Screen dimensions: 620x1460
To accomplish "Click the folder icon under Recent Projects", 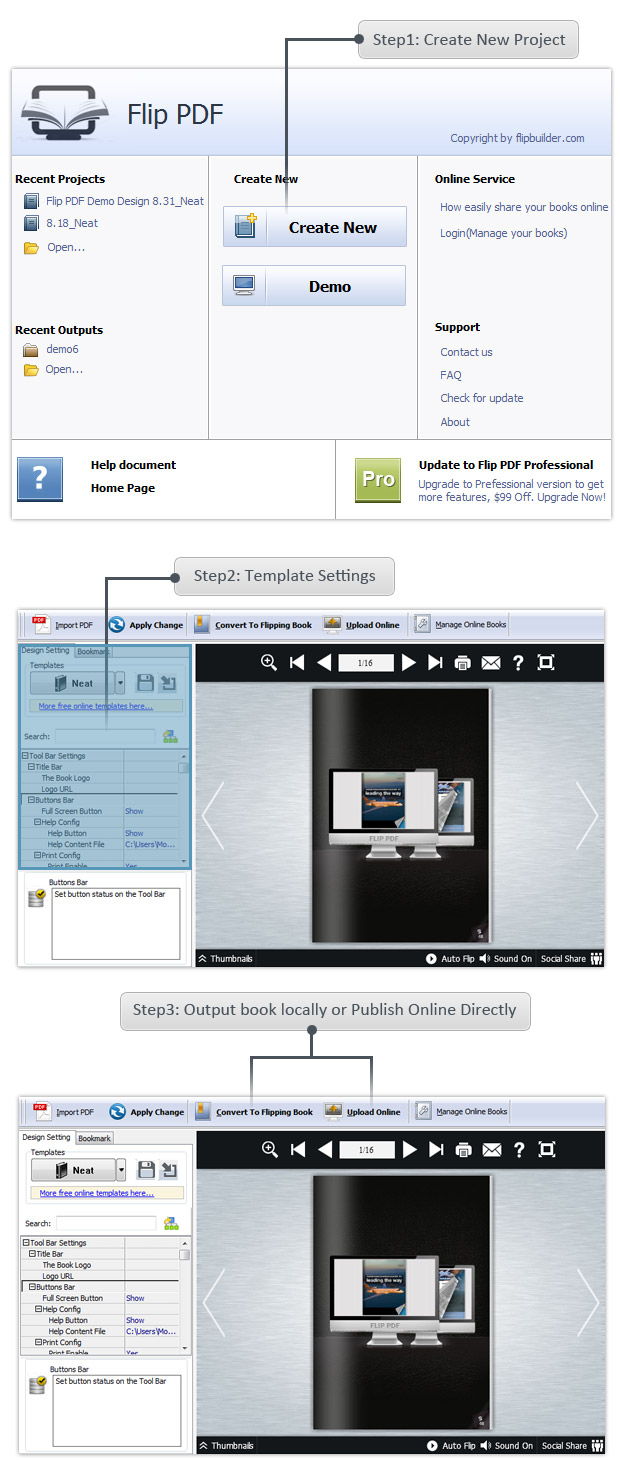I will [31, 247].
